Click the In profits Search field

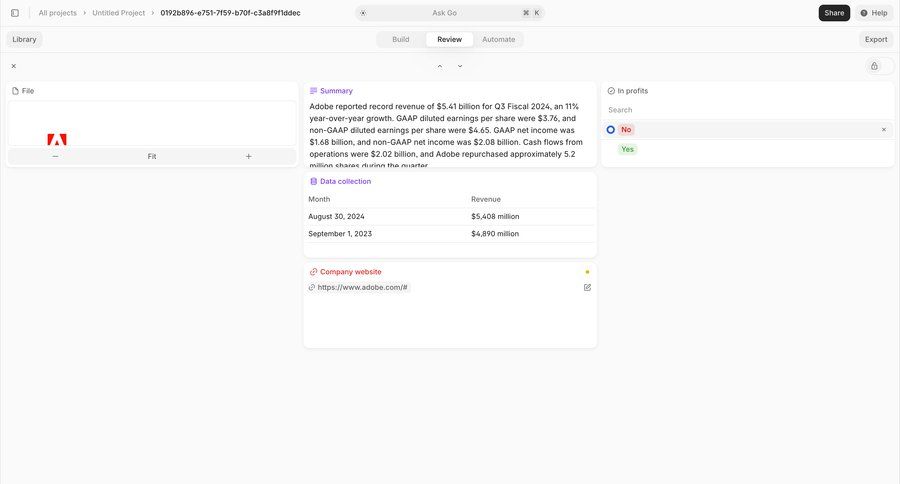coord(746,110)
